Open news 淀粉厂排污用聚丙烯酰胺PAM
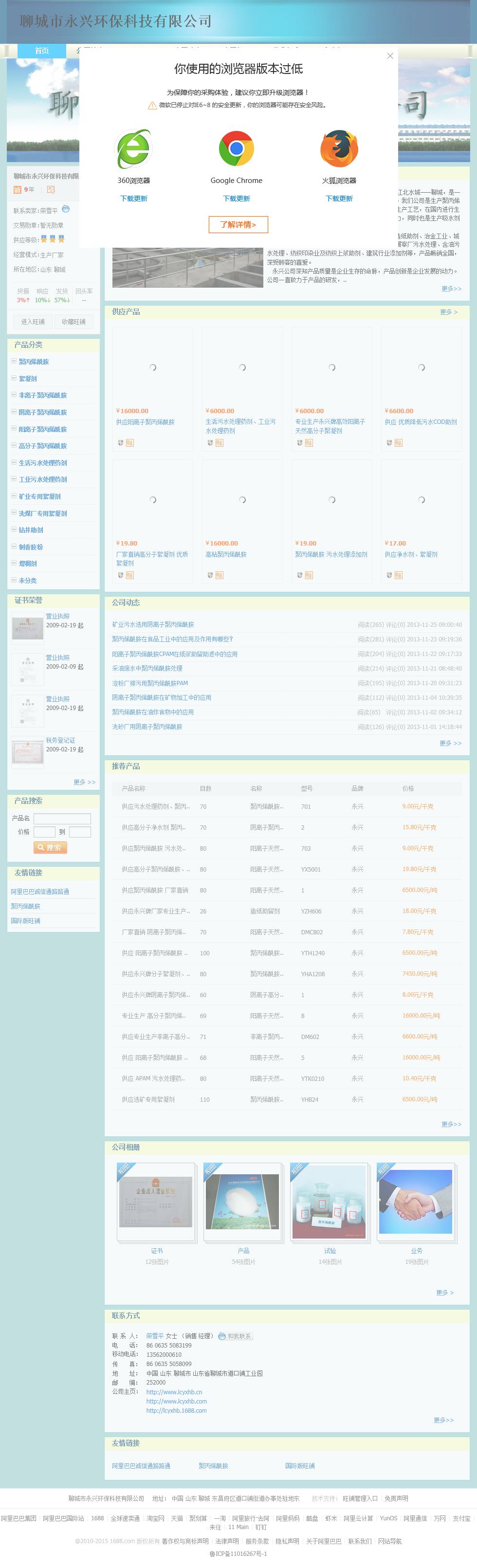 click(x=150, y=683)
